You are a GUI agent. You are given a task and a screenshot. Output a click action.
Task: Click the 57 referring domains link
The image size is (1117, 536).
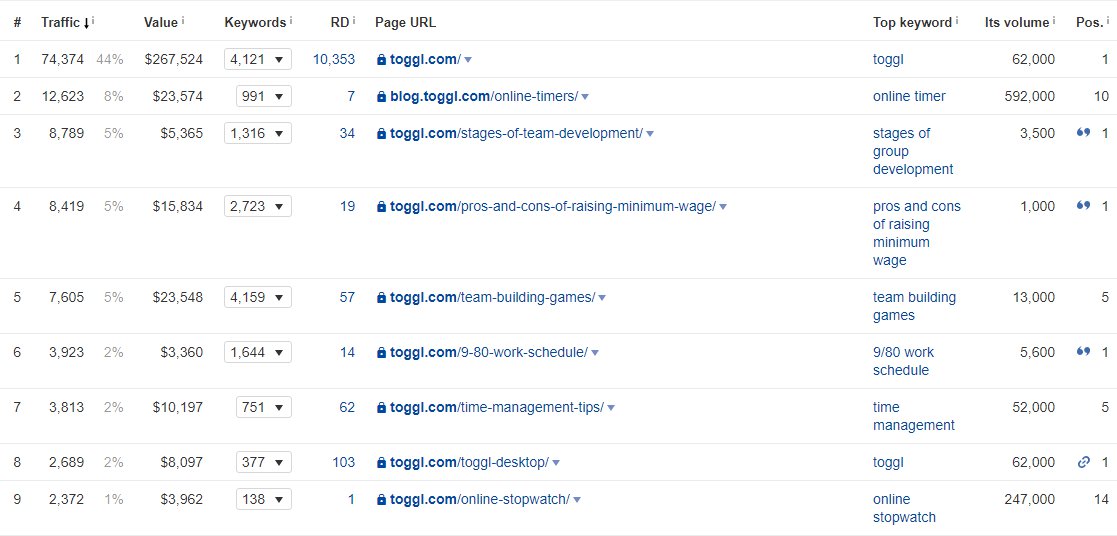[x=347, y=297]
